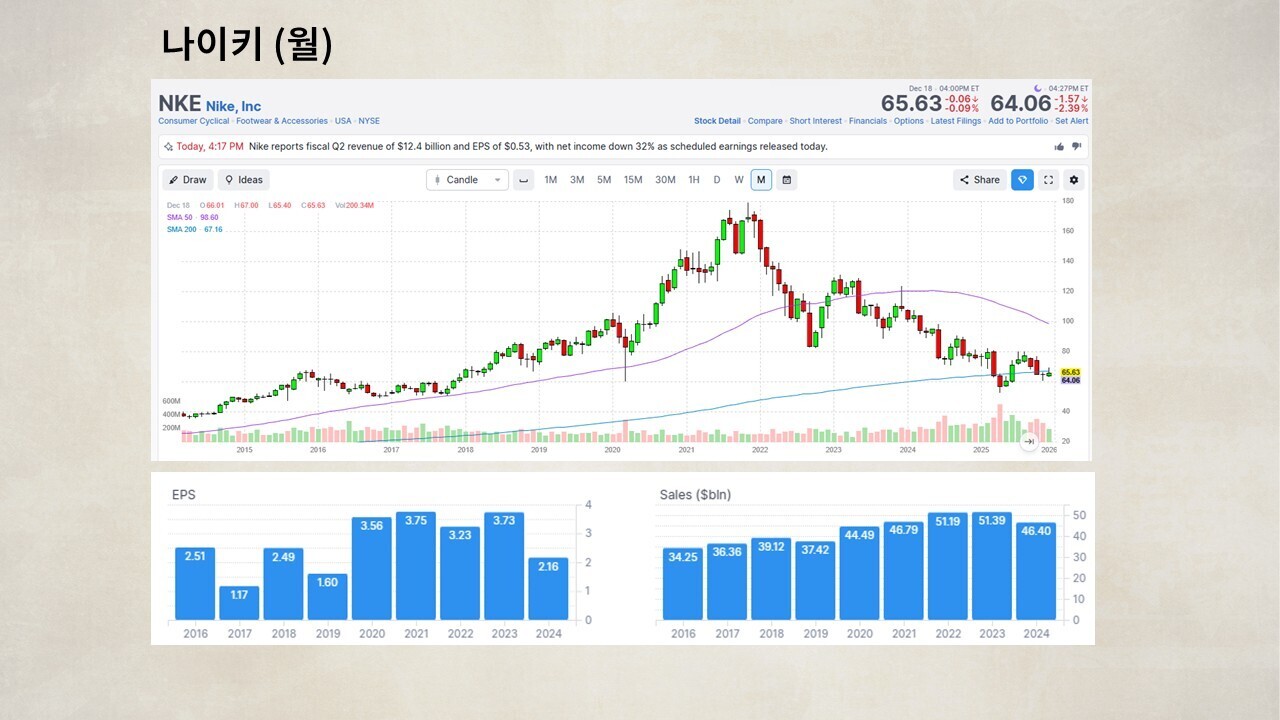Screen dimensions: 1280x720
Task: Click the 1.17 EPS bar
Action: click(x=239, y=603)
